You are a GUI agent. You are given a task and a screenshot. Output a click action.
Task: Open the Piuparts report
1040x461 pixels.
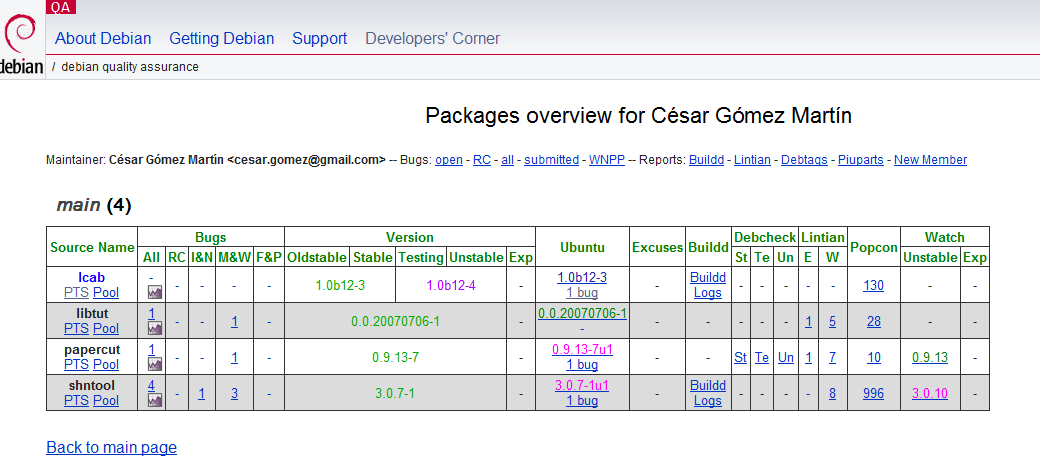[860, 160]
